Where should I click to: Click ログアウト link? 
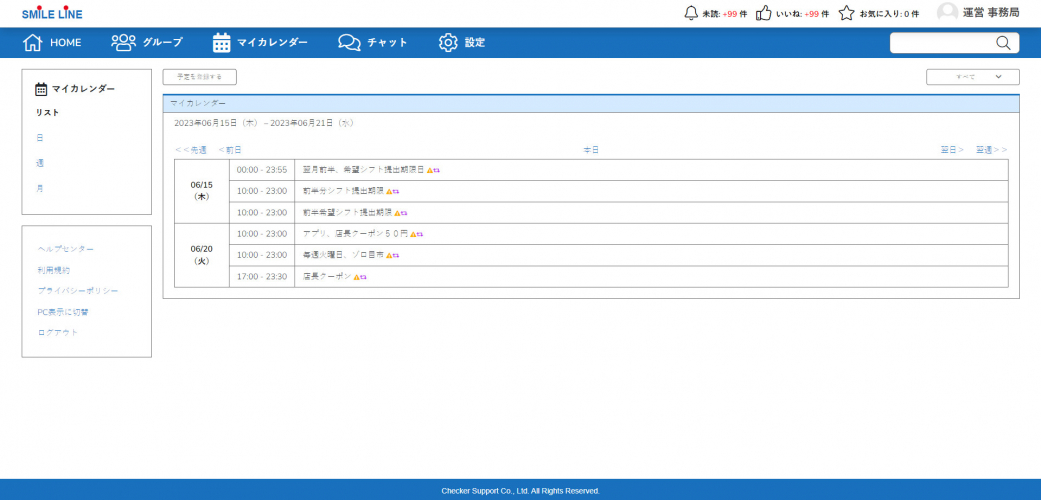click(58, 333)
